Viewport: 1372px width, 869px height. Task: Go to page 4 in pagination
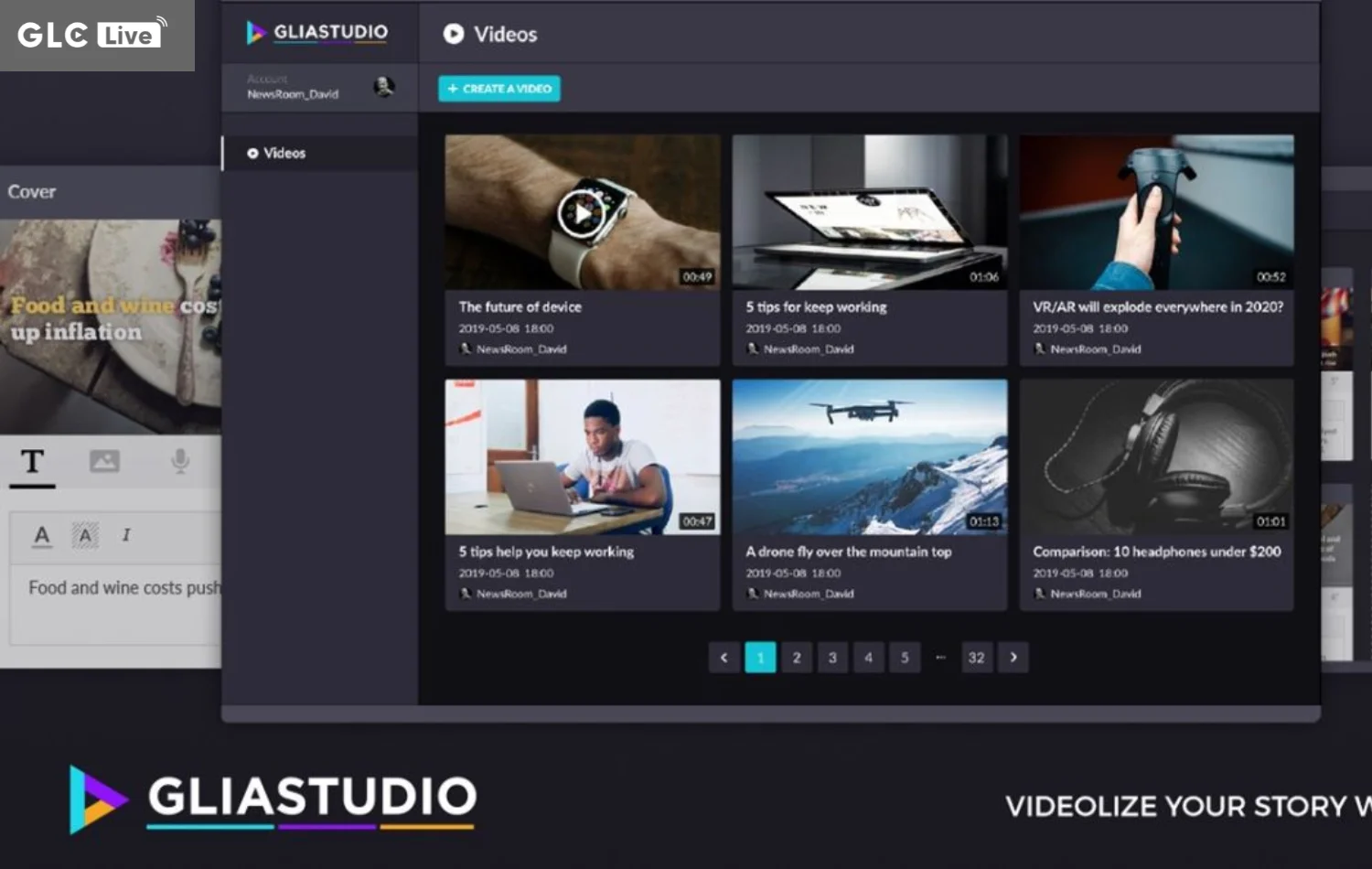tap(868, 658)
